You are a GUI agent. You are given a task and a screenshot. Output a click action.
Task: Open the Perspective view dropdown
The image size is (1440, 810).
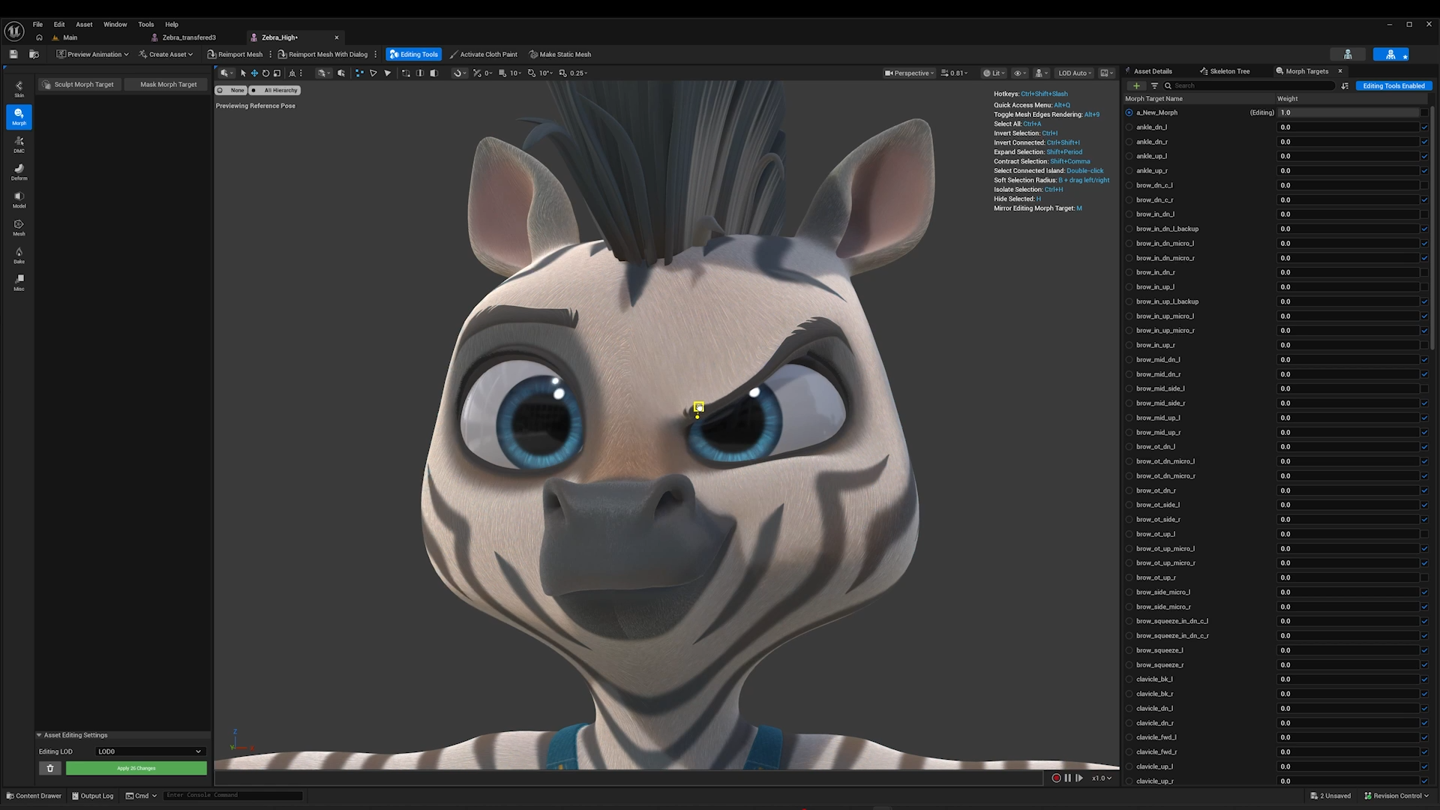pos(909,73)
